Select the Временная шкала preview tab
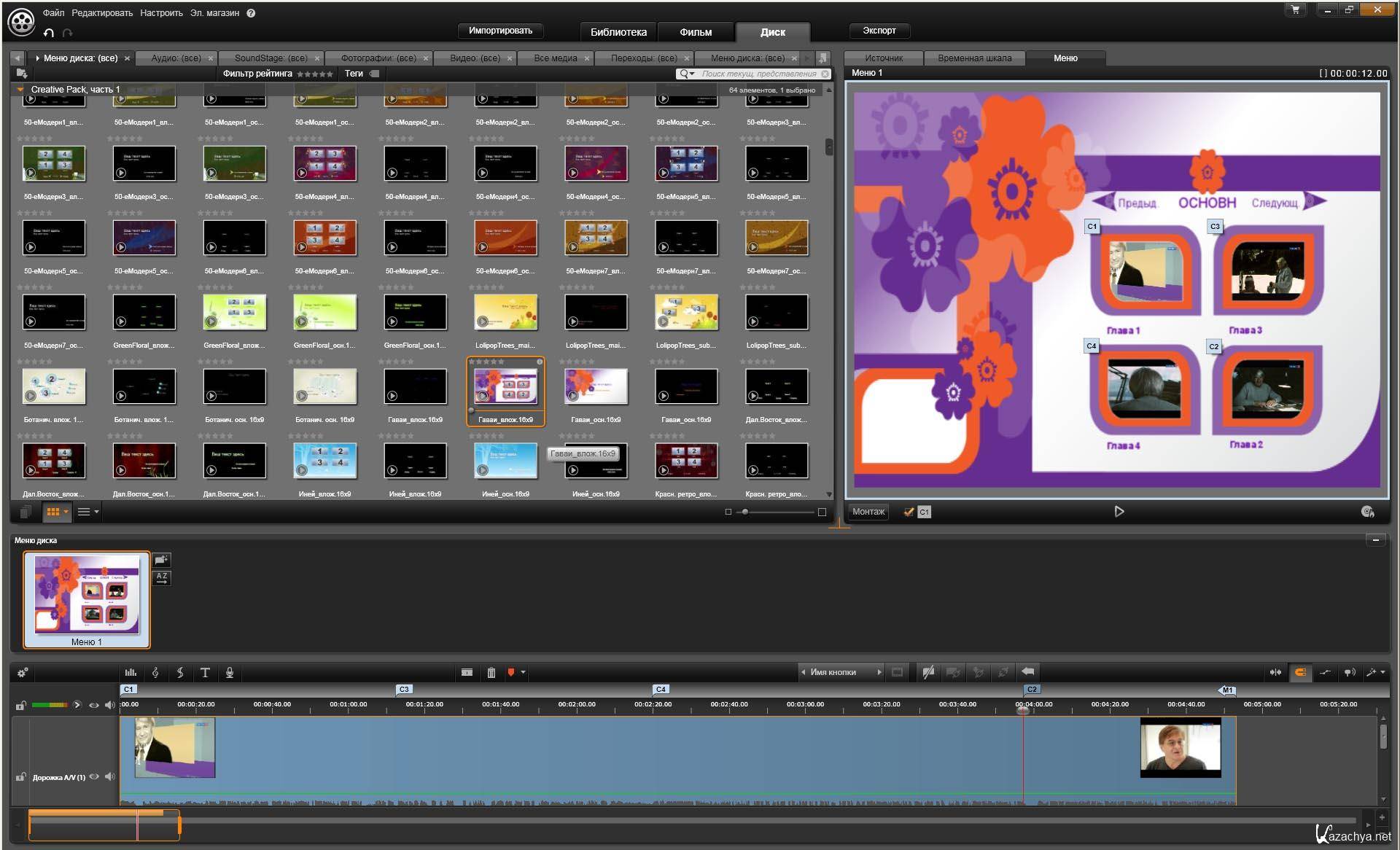1400x850 pixels. click(x=974, y=58)
